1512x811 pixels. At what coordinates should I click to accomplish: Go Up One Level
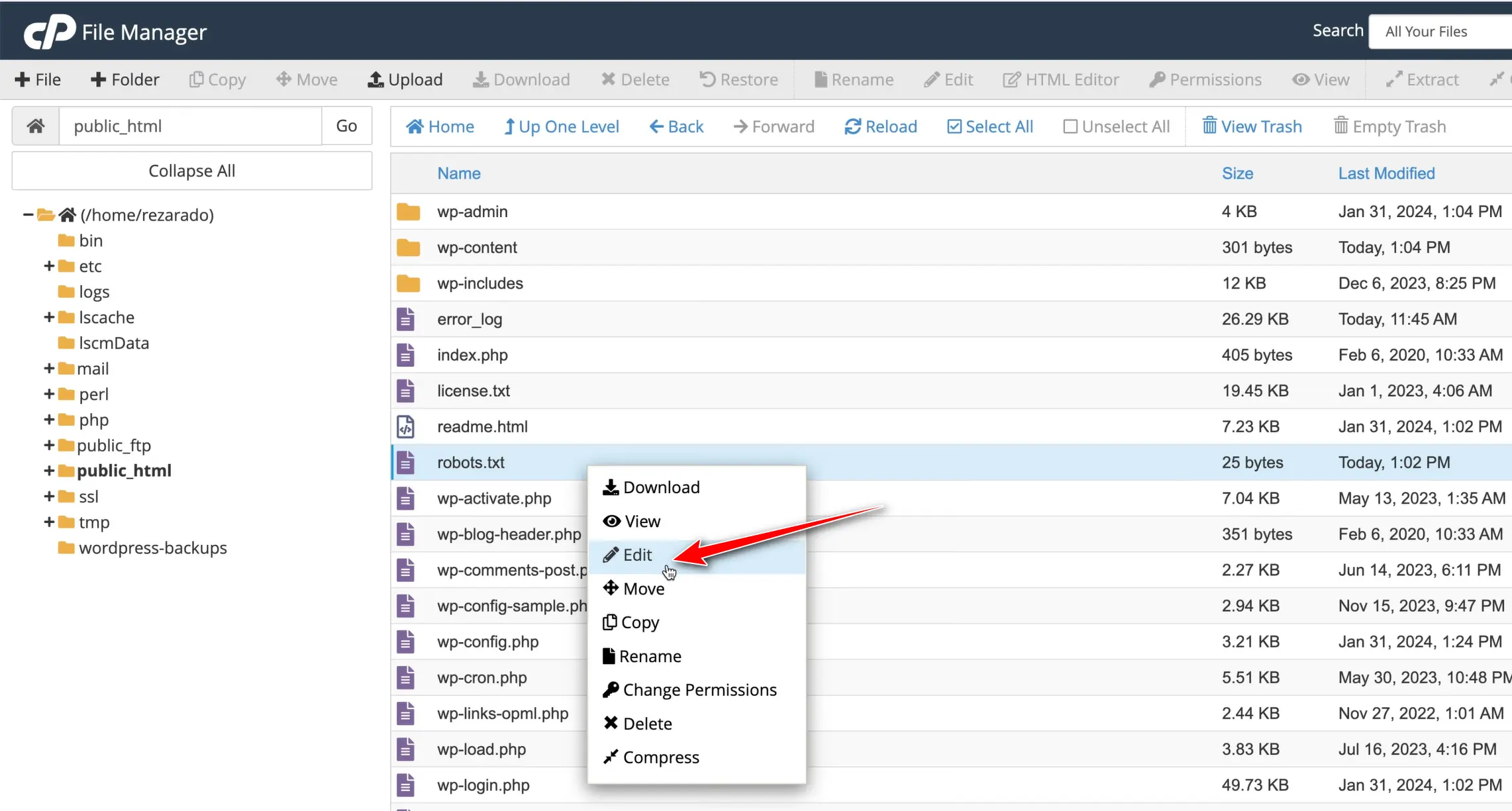(561, 126)
